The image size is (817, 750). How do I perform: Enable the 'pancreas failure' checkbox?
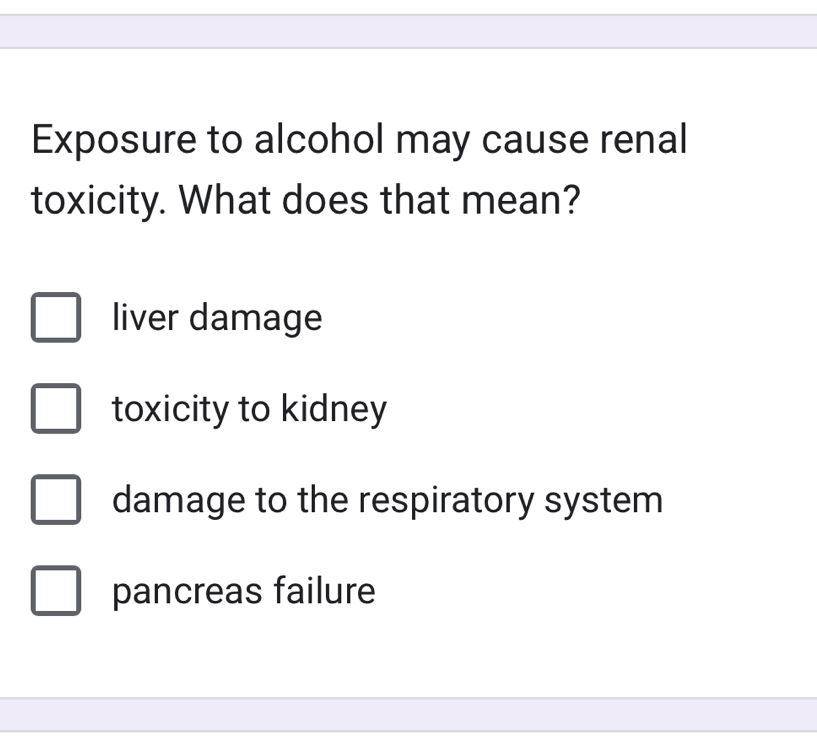point(56,591)
